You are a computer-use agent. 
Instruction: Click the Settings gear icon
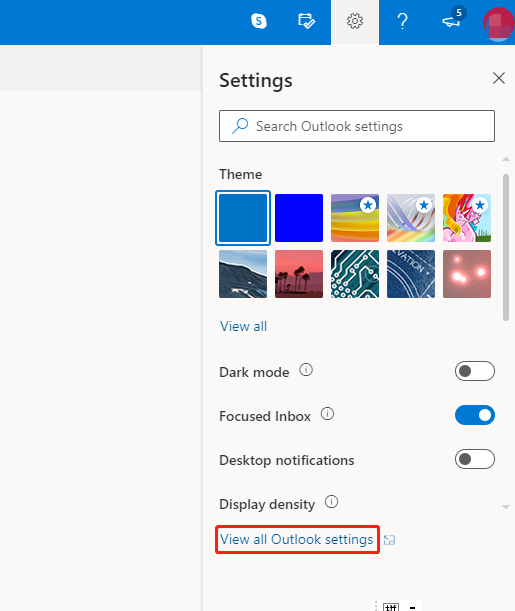355,21
